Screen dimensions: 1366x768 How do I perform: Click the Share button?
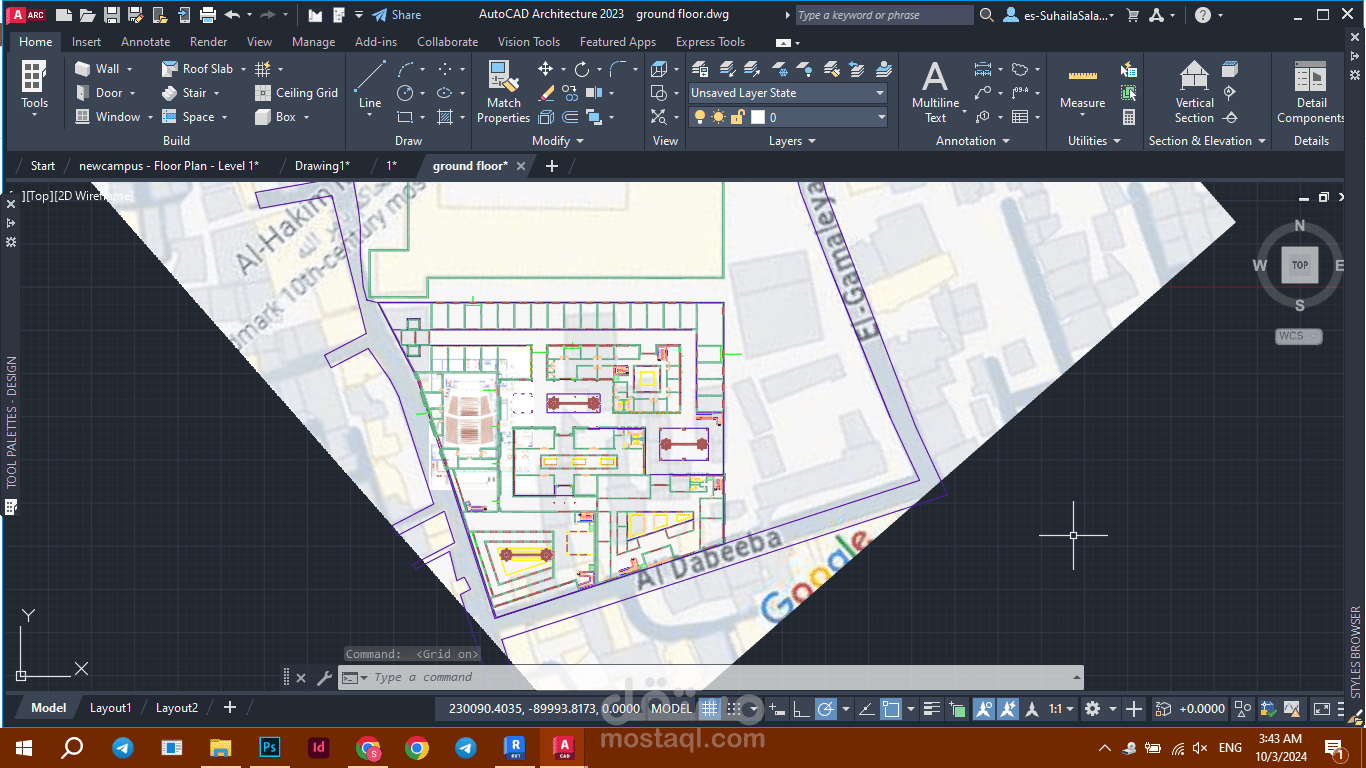(397, 15)
